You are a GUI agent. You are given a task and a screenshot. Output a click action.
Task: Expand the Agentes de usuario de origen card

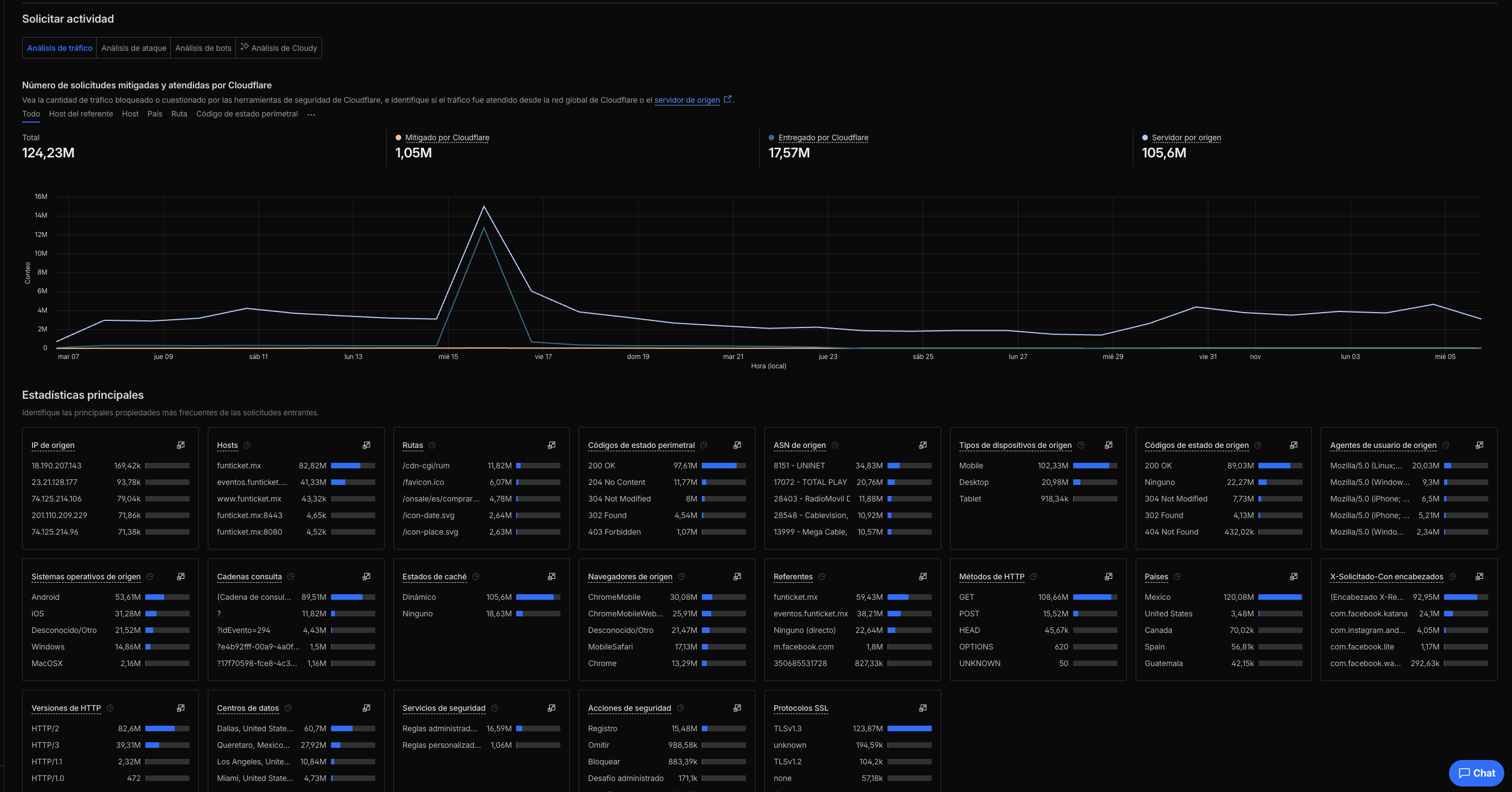(1479, 445)
